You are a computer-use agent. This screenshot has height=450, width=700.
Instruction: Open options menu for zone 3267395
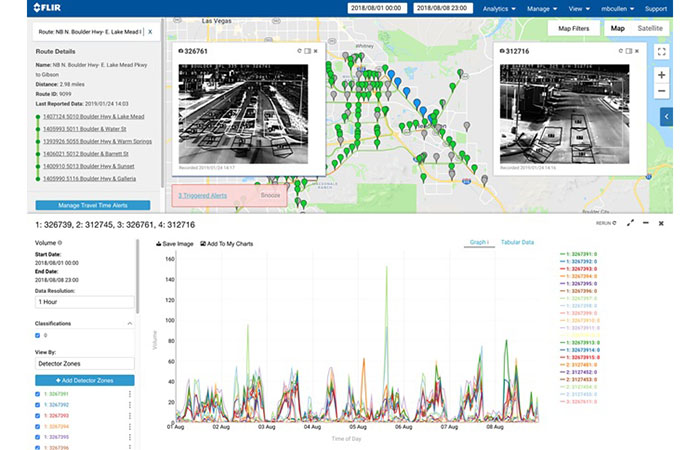click(x=130, y=437)
